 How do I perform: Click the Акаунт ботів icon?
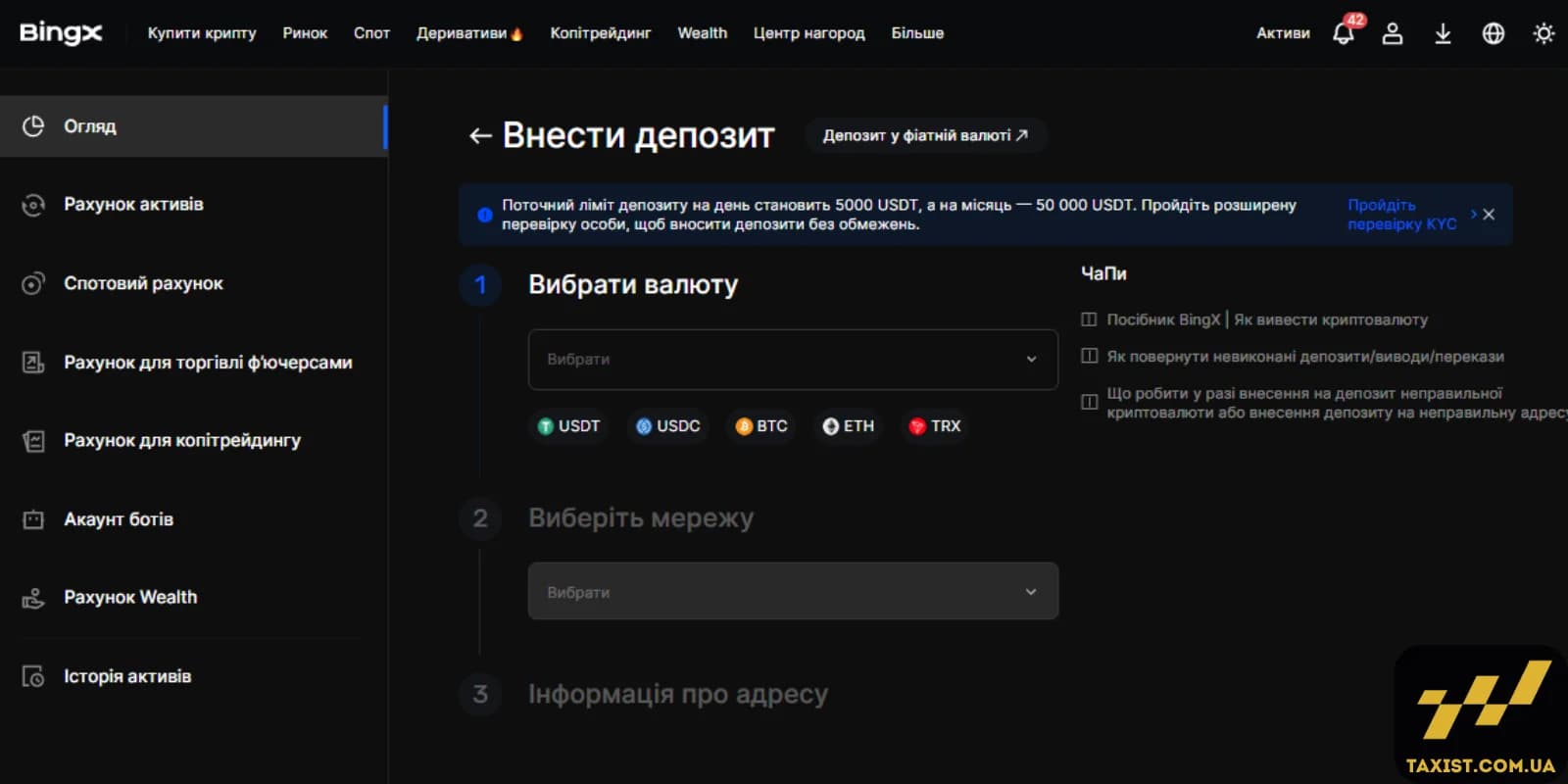click(x=33, y=518)
